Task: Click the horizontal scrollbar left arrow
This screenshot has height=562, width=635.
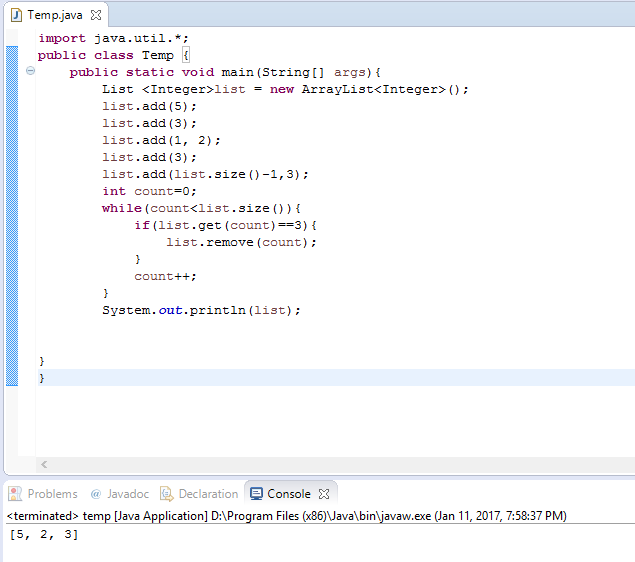Action: (x=44, y=464)
